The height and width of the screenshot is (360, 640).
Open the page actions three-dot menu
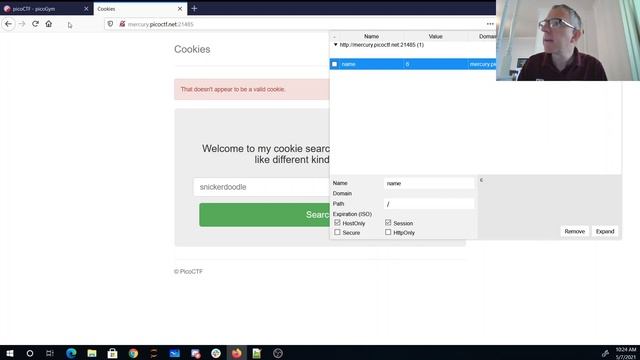pyautogui.click(x=490, y=24)
